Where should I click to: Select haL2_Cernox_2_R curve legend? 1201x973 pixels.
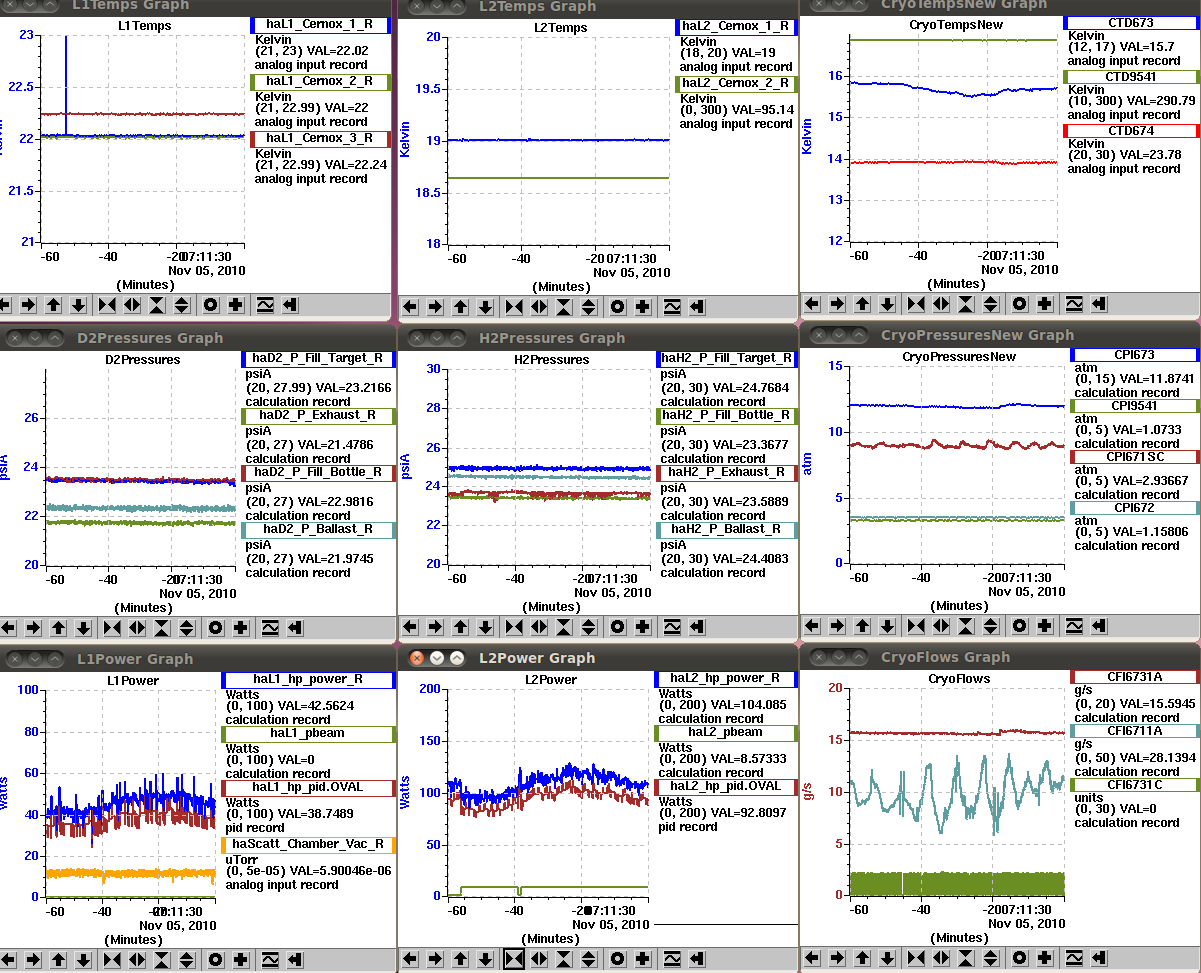(736, 83)
